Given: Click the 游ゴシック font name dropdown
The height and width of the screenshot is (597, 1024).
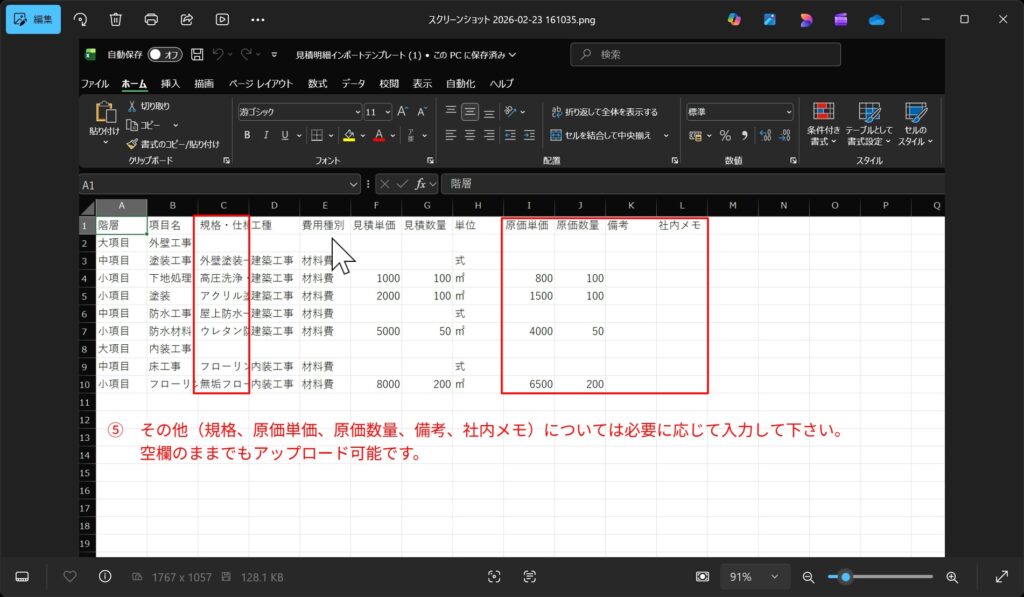Looking at the screenshot, I should click(x=299, y=112).
